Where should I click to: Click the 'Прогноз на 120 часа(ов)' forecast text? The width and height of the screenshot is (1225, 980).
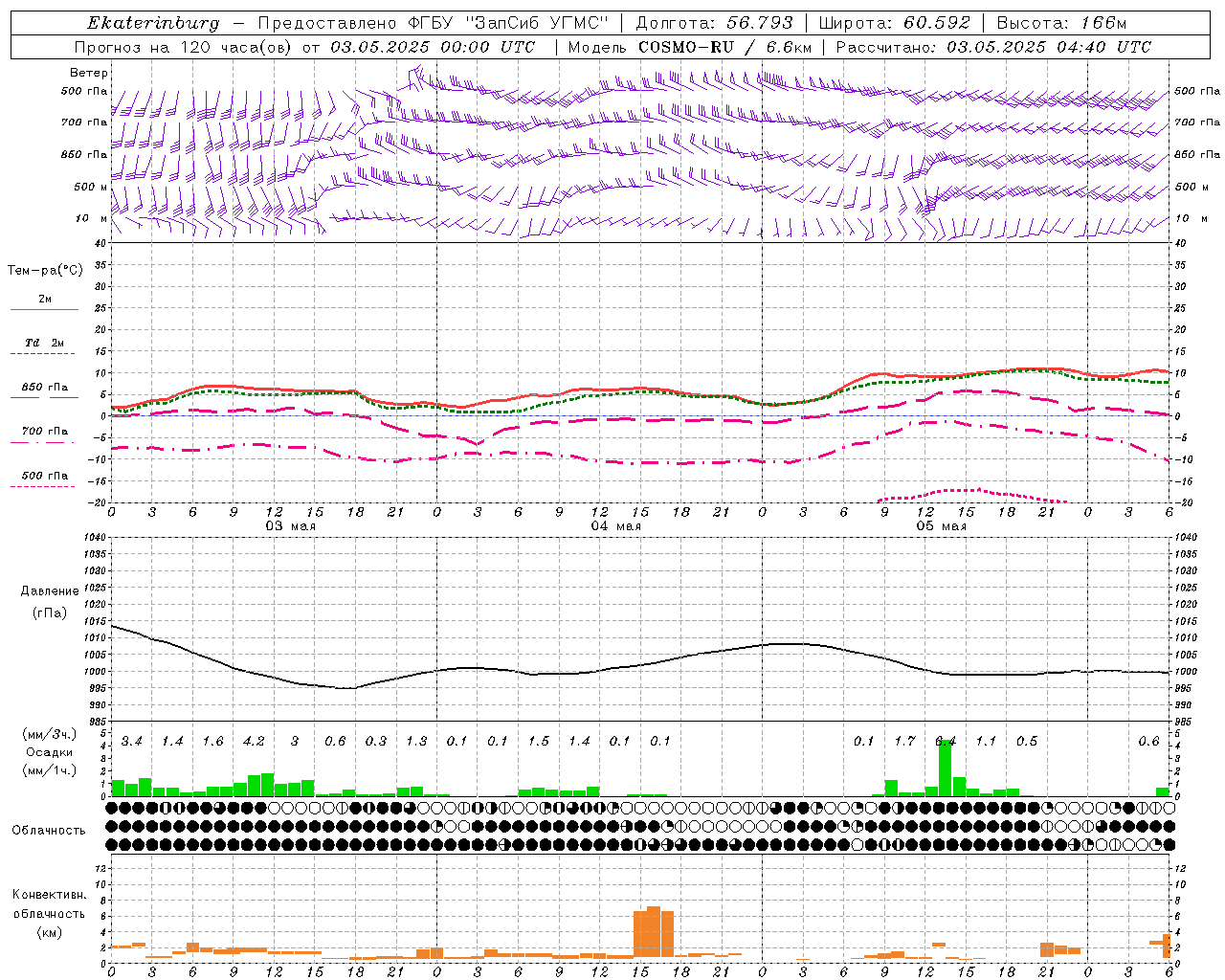pos(184,47)
